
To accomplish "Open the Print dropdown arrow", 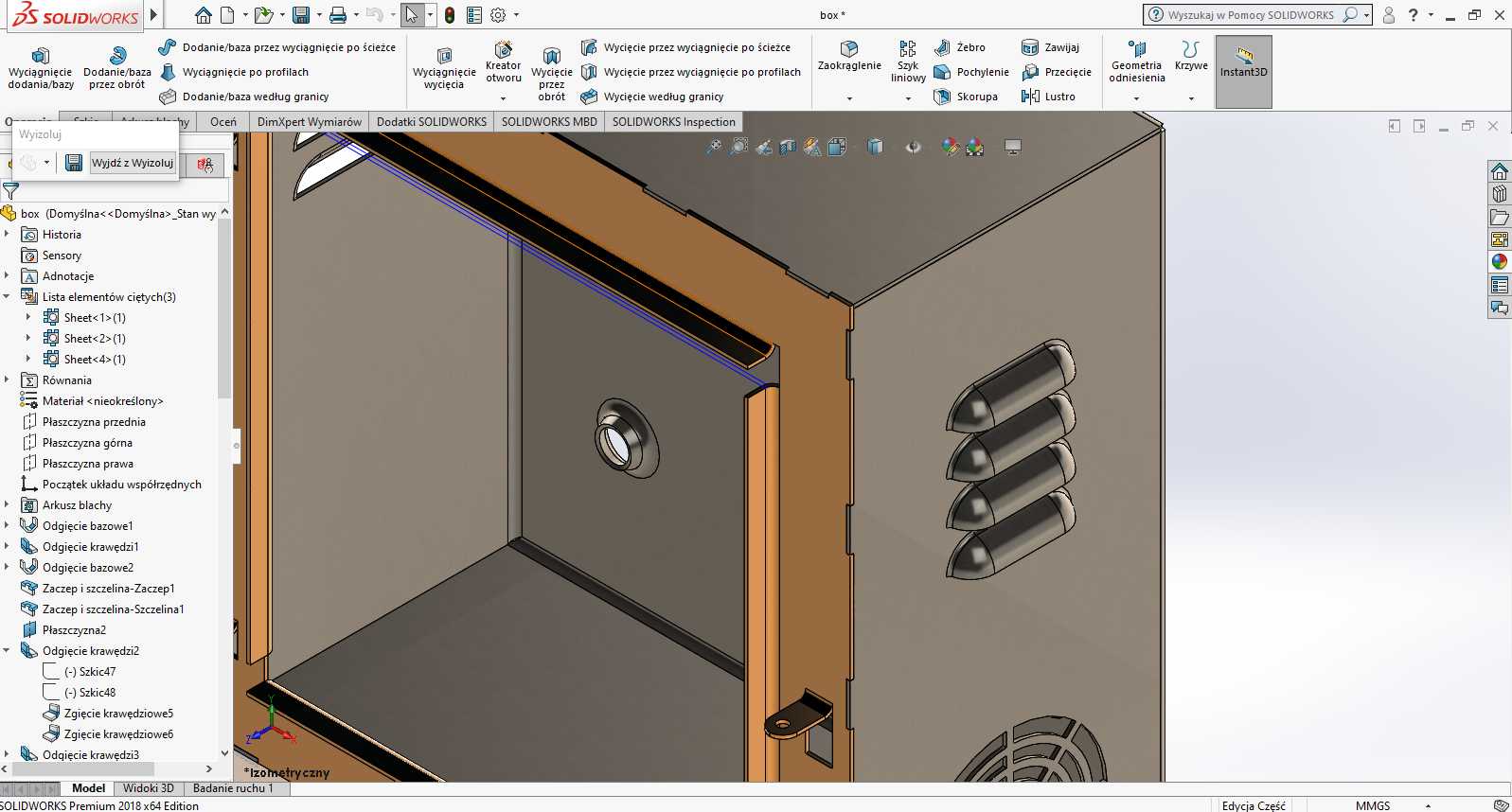I will [x=355, y=15].
